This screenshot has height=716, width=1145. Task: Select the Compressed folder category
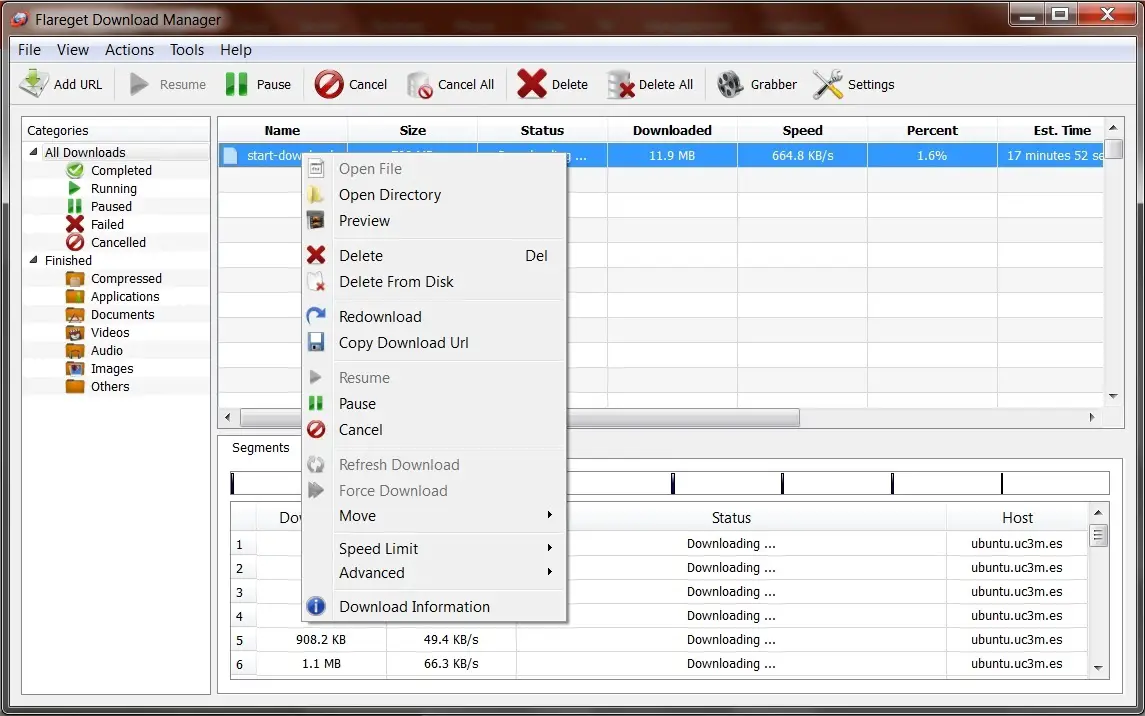tap(126, 278)
